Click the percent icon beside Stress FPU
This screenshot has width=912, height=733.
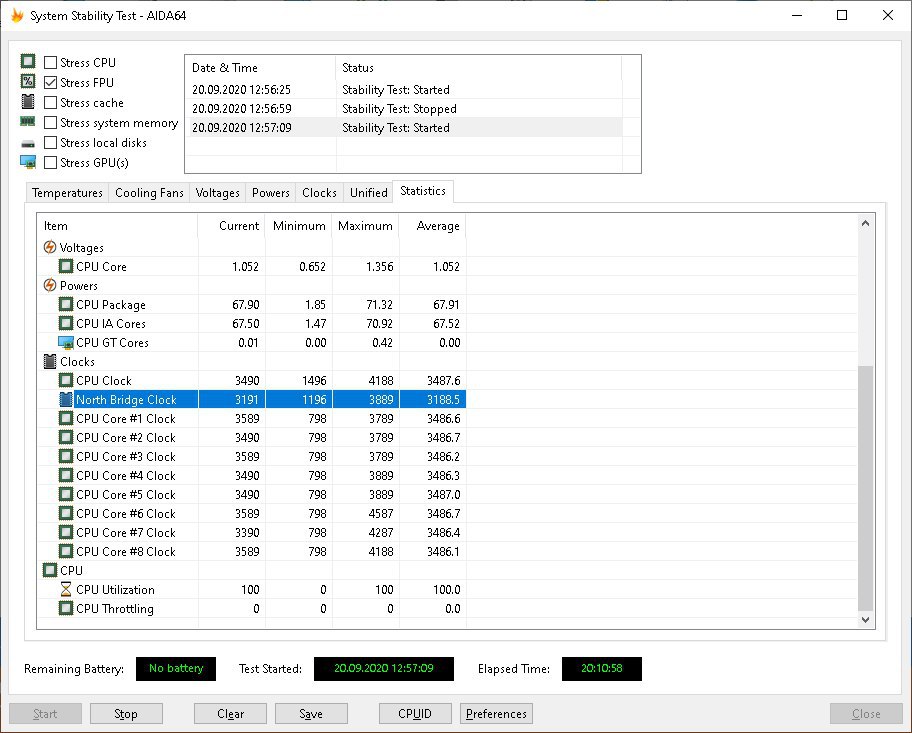(28, 81)
